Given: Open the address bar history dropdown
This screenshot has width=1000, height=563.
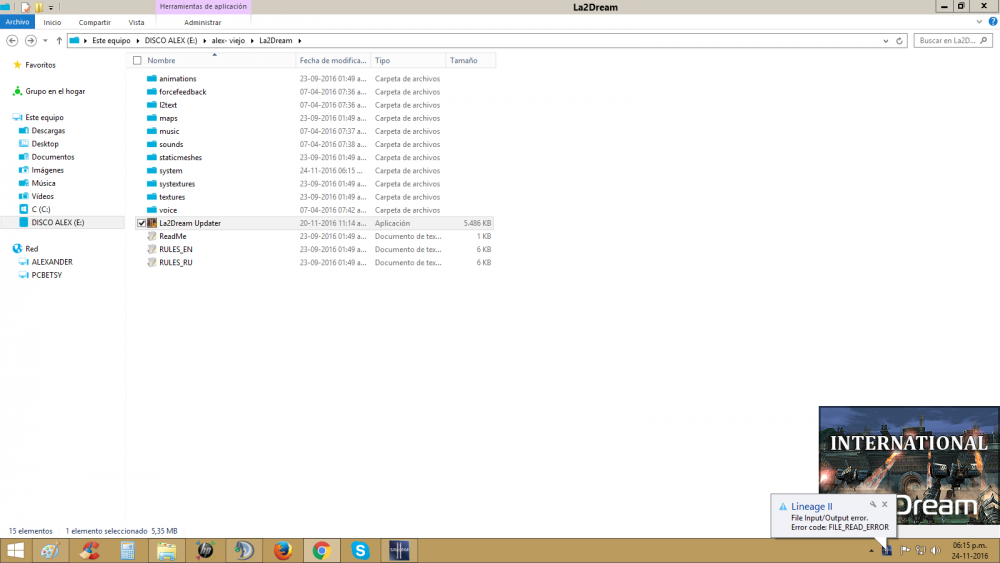Looking at the screenshot, I should (887, 41).
